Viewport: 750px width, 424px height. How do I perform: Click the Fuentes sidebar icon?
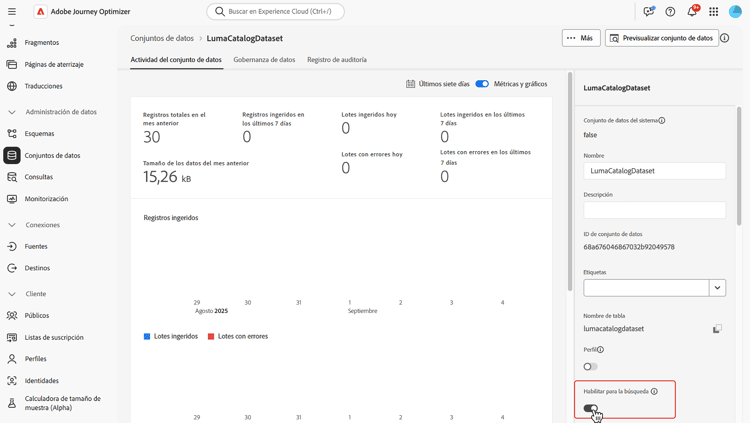[12, 246]
